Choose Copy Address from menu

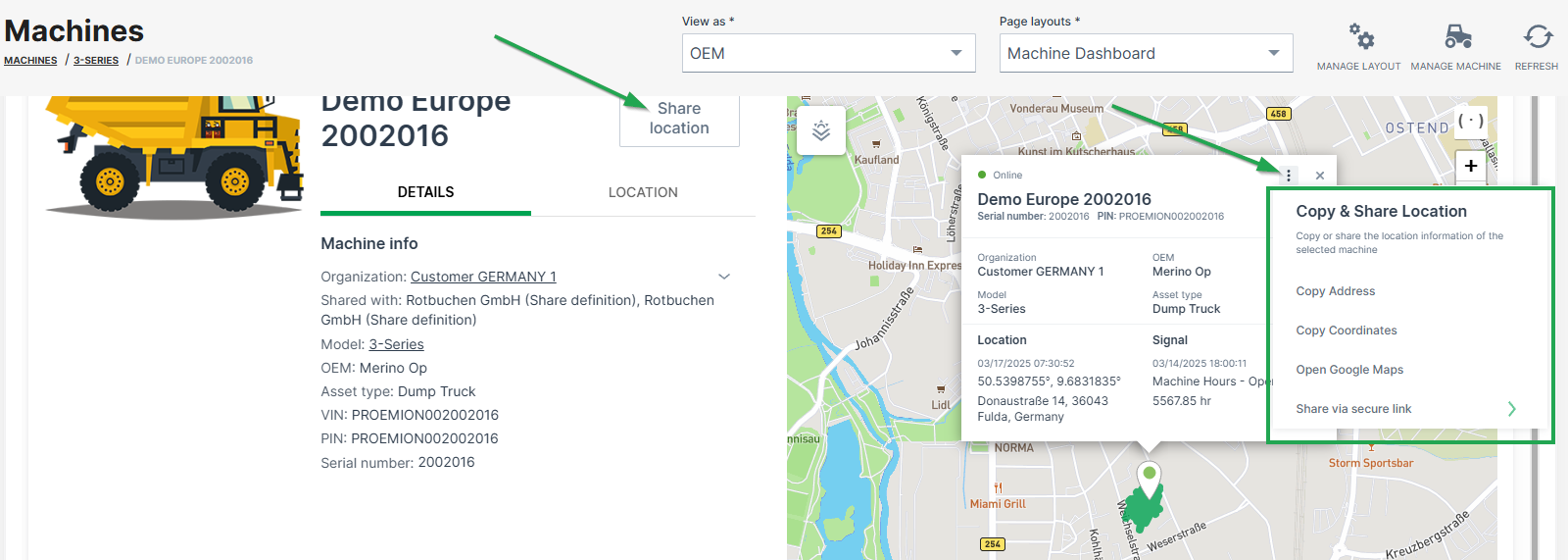coord(1335,291)
